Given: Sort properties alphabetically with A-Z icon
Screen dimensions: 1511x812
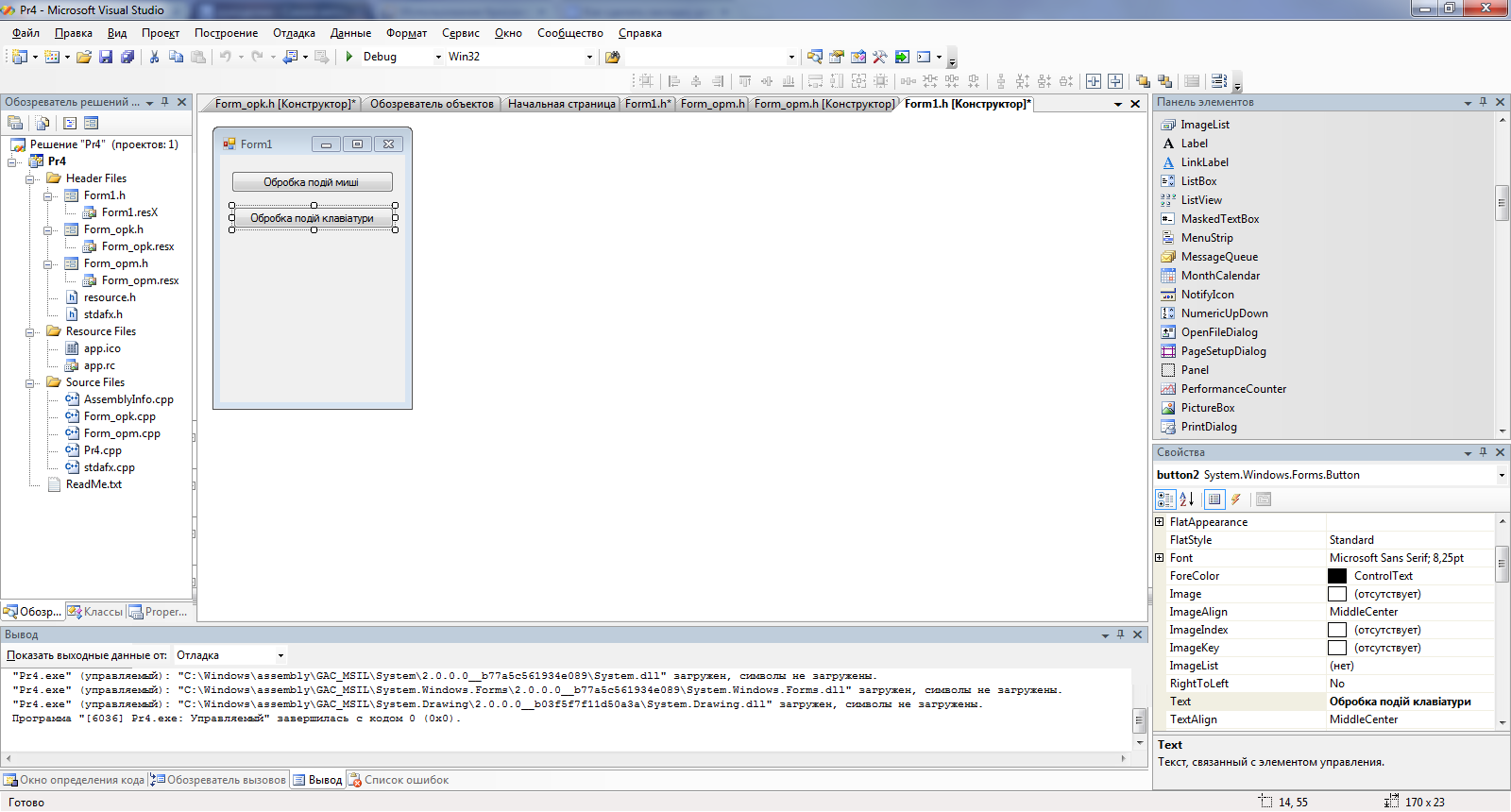Looking at the screenshot, I should pyautogui.click(x=1187, y=499).
